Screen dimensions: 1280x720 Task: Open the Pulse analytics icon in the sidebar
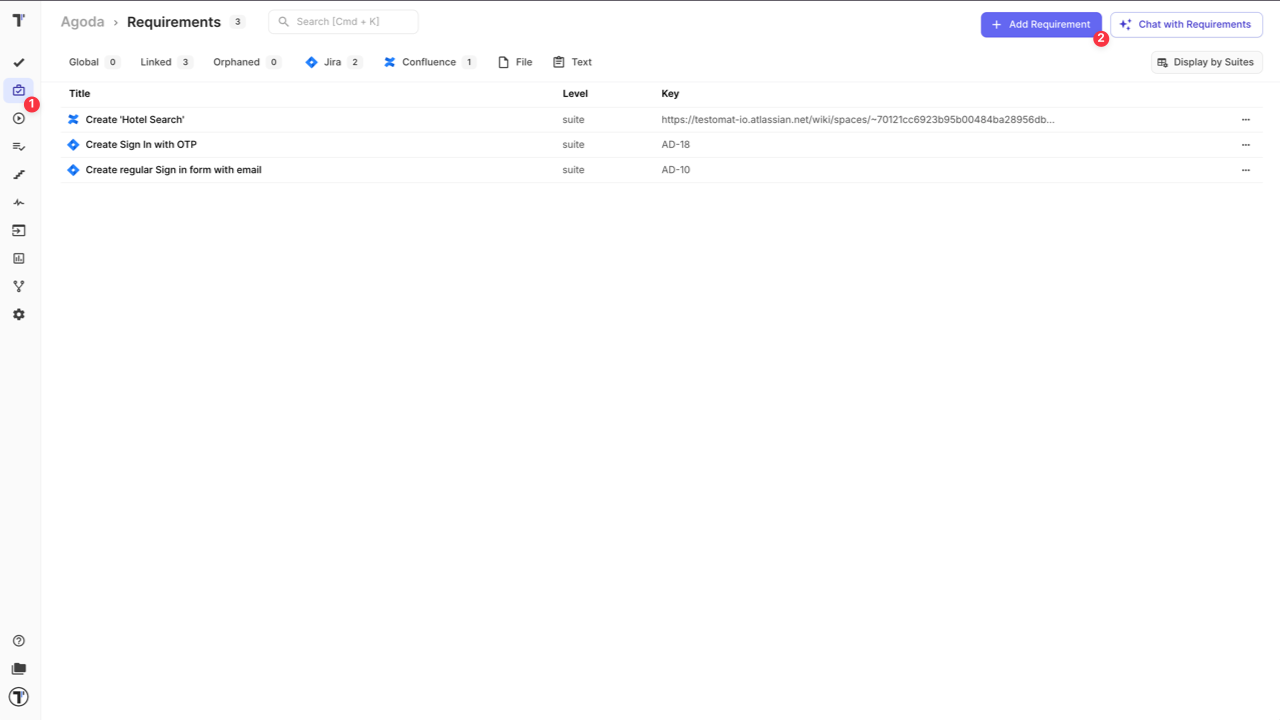tap(18, 202)
